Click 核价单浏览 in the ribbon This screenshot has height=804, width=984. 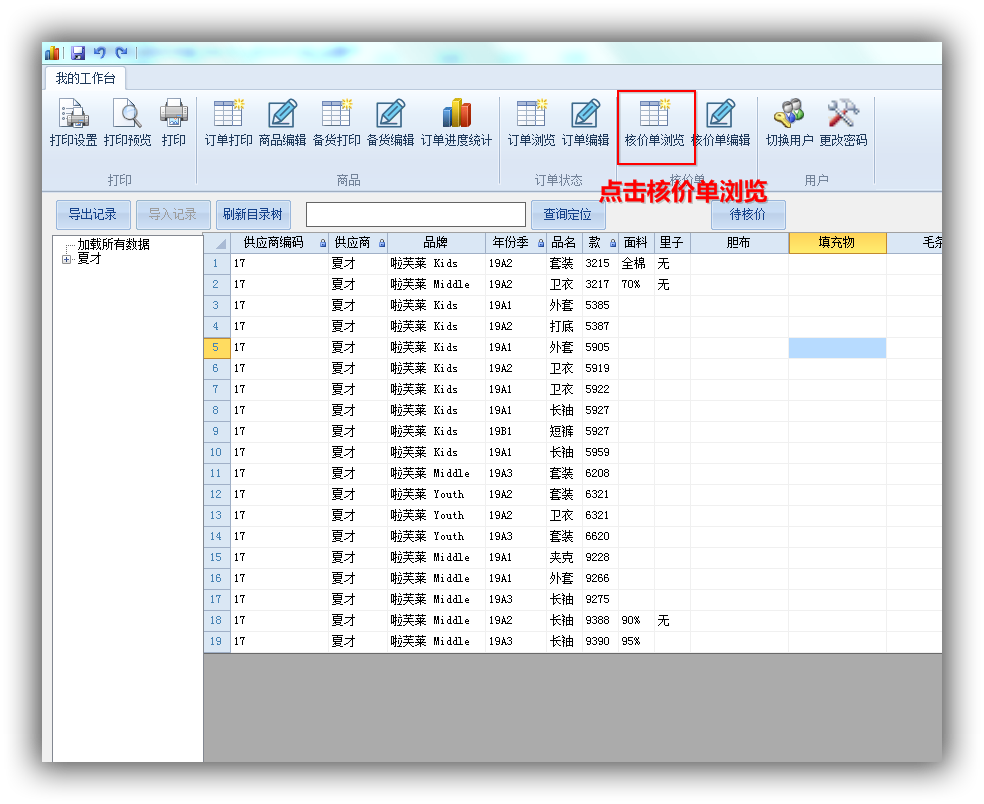[x=655, y=123]
